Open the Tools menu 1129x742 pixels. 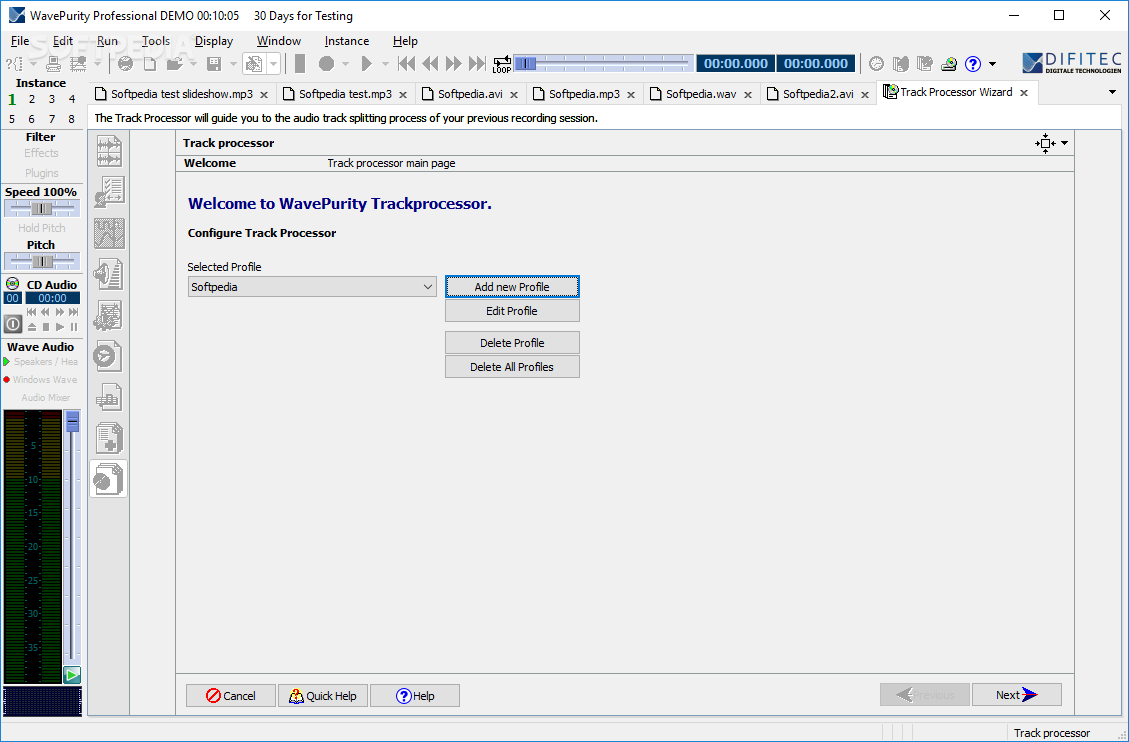pyautogui.click(x=156, y=41)
